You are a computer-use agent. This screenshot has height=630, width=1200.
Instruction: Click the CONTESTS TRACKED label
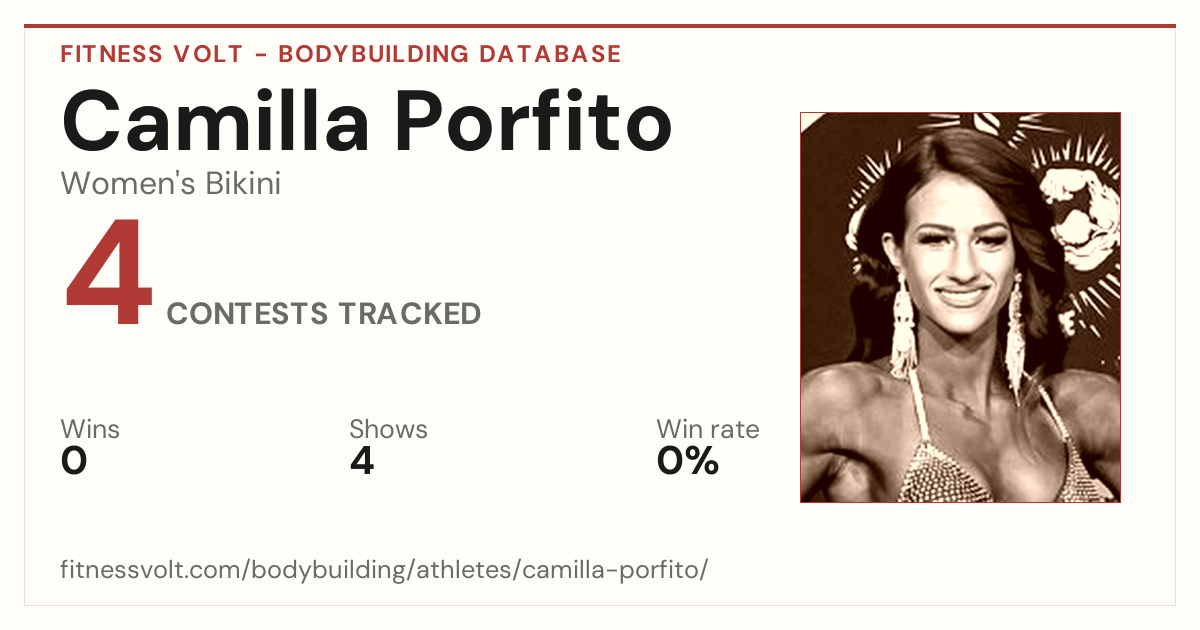tap(324, 314)
